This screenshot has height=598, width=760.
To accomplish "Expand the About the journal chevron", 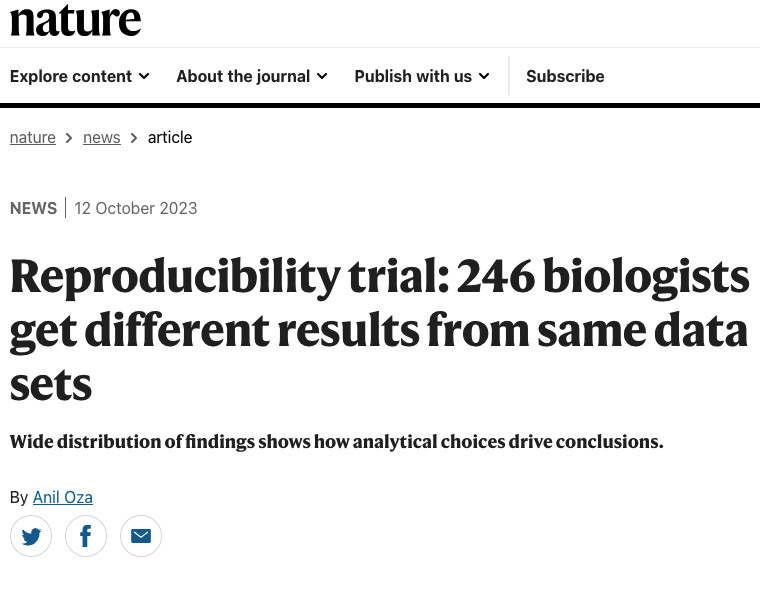I will click(x=322, y=76).
